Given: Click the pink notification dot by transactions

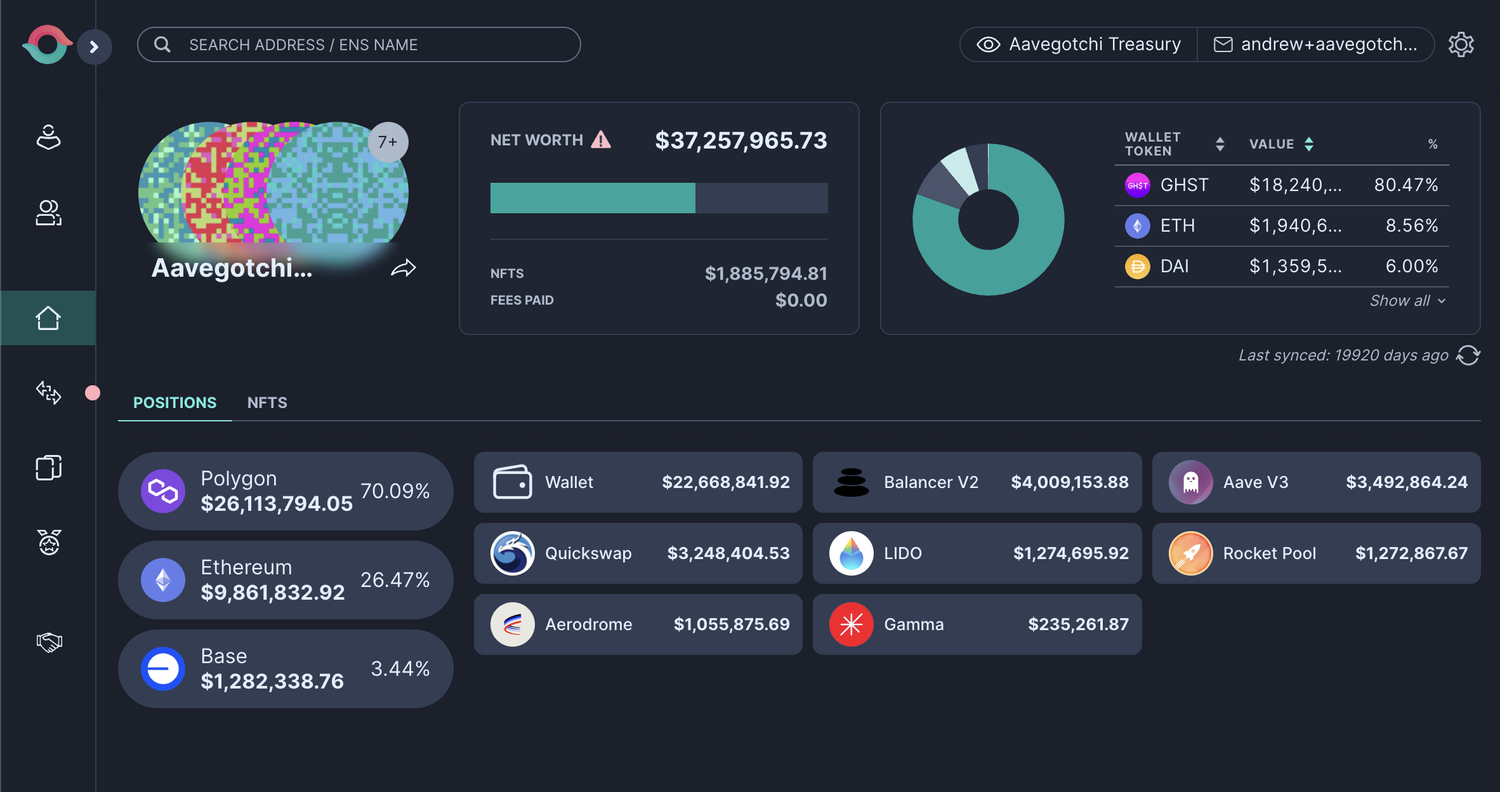Looking at the screenshot, I should [93, 393].
